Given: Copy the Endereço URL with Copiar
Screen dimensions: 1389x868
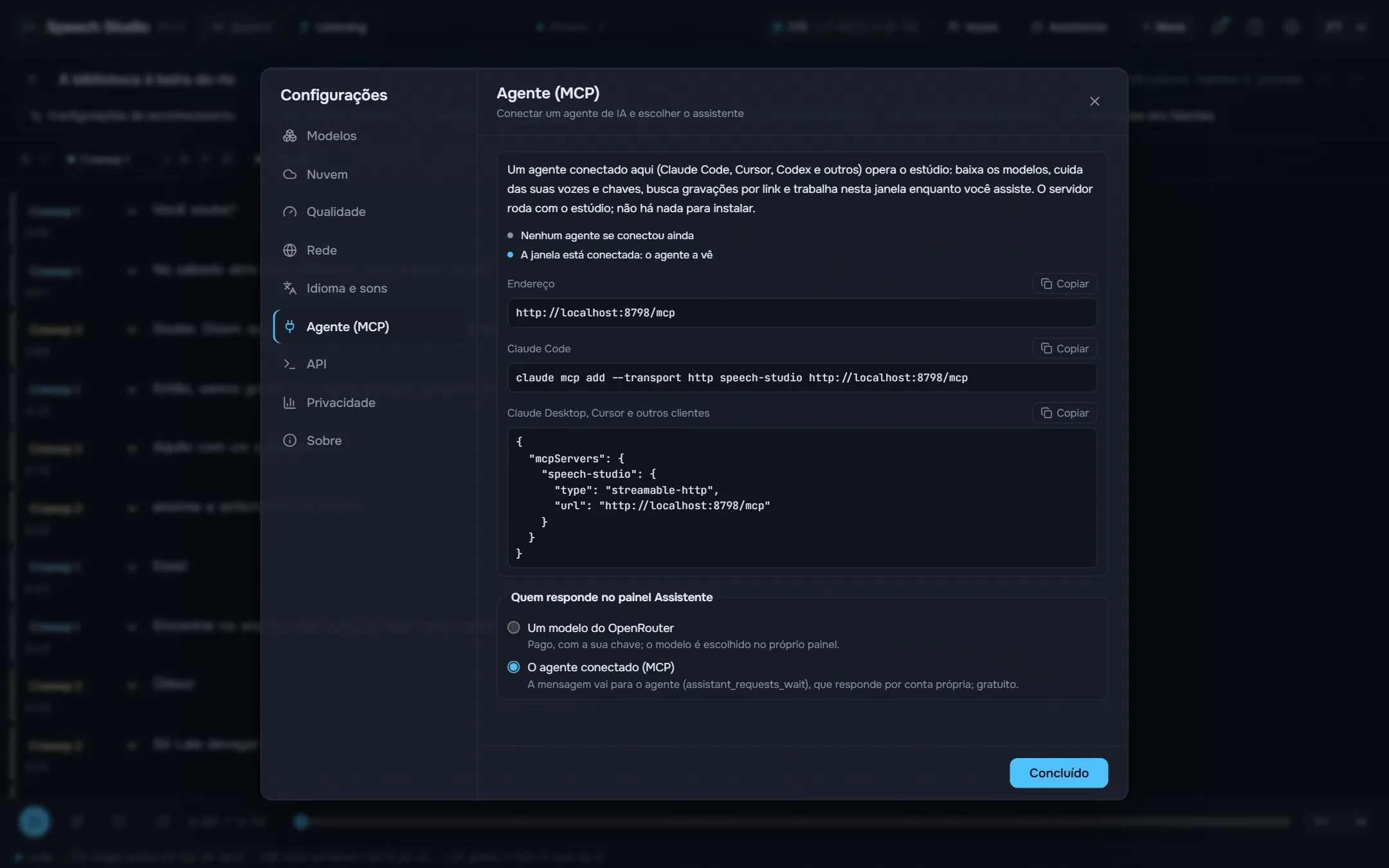Looking at the screenshot, I should 1064,284.
